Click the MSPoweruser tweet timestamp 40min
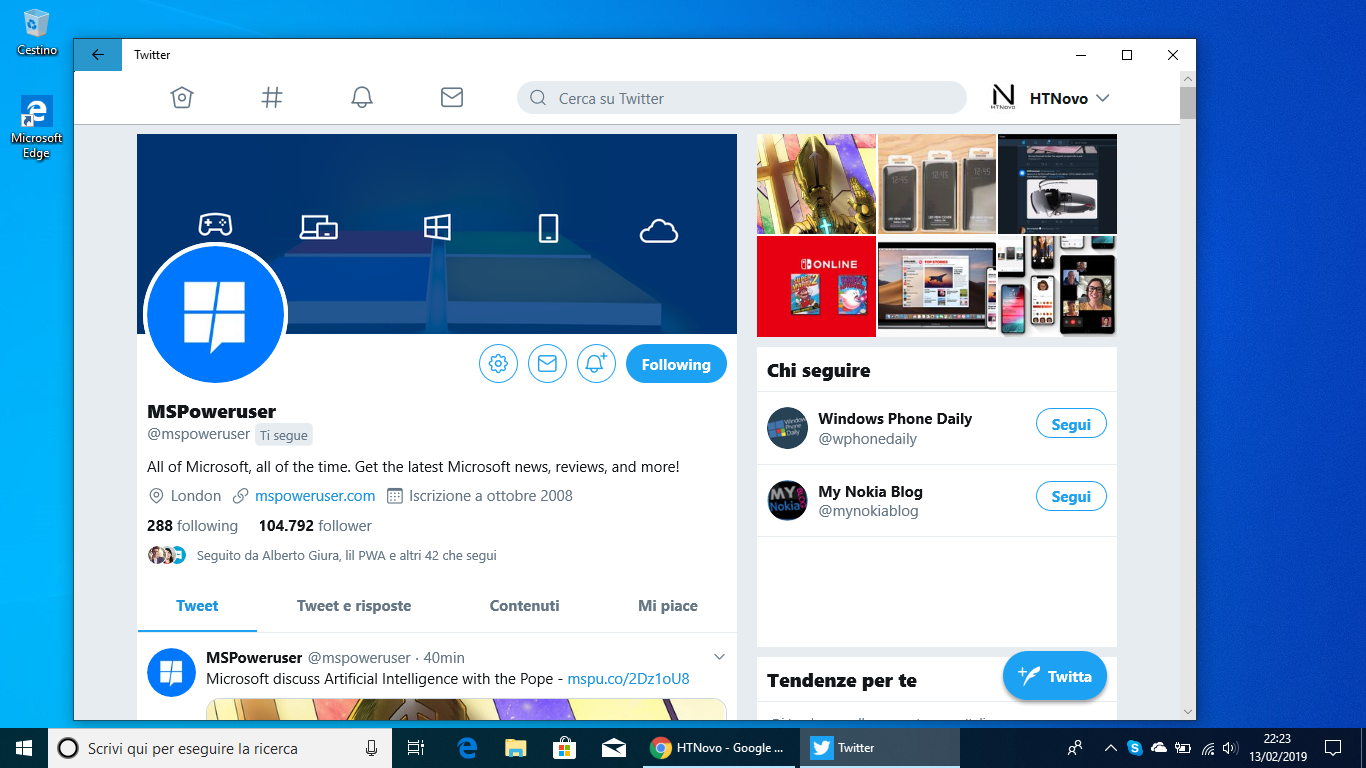1366x768 pixels. tap(444, 658)
